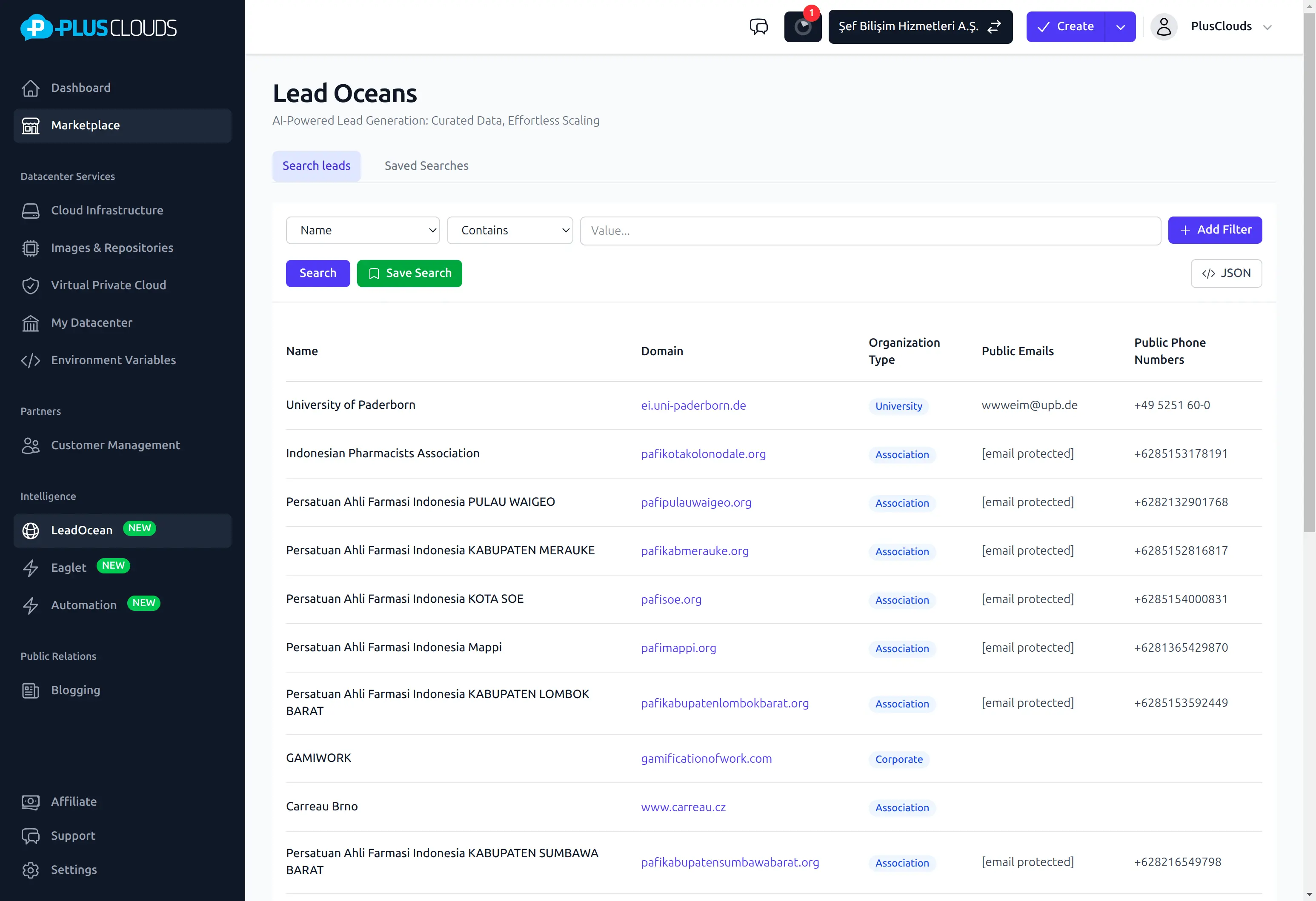
Task: Open the Name filter field dropdown
Action: 362,230
